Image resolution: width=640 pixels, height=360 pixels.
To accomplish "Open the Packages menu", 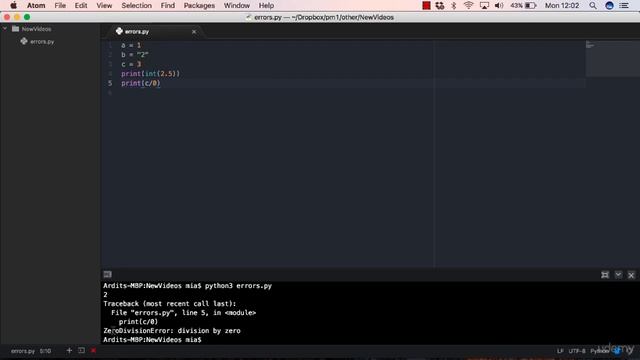I will coord(199,6).
